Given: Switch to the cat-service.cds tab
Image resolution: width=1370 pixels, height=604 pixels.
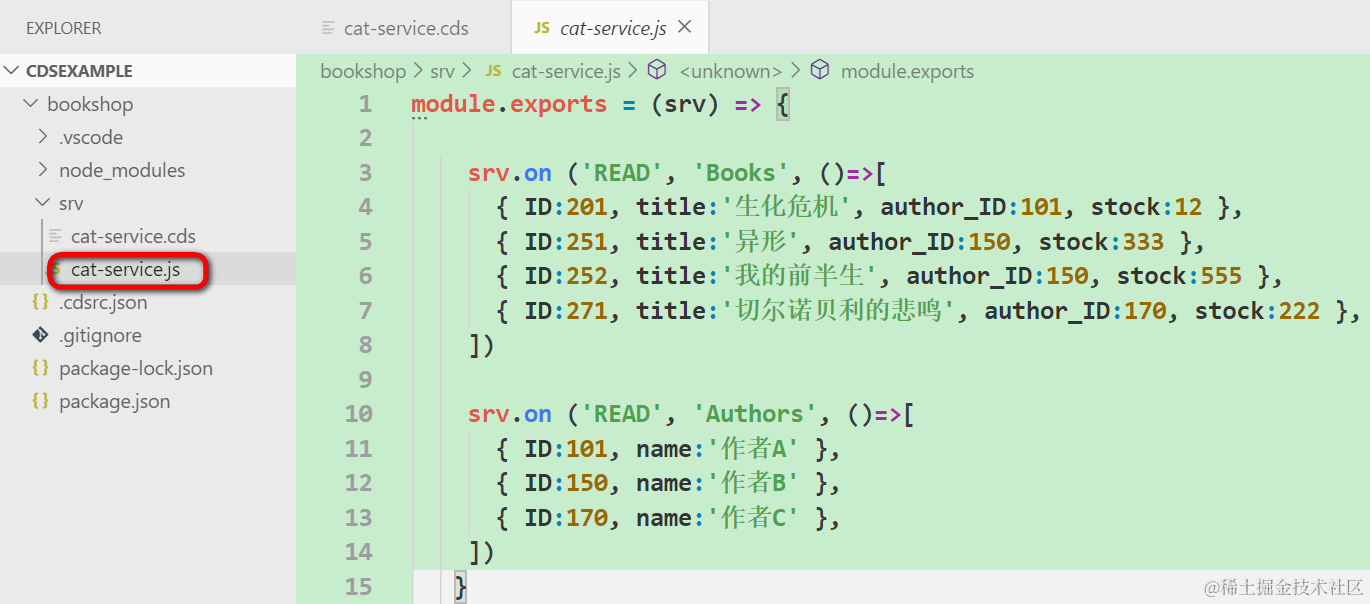Looking at the screenshot, I should pos(405,28).
